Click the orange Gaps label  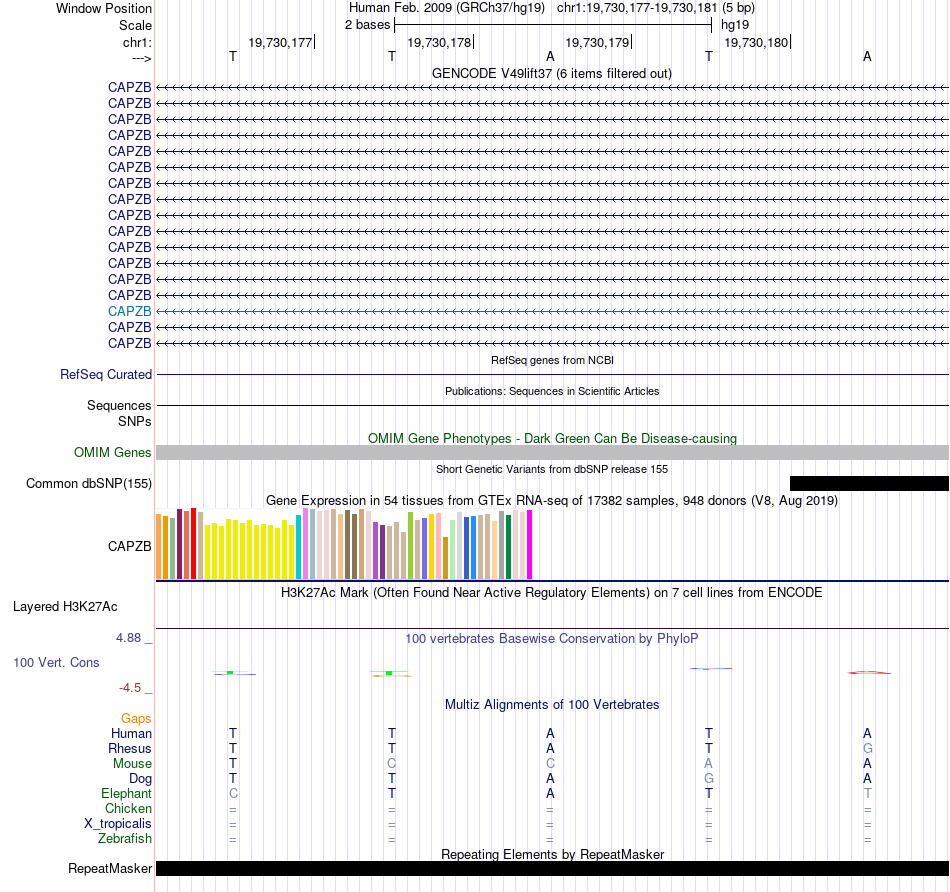coord(136,719)
